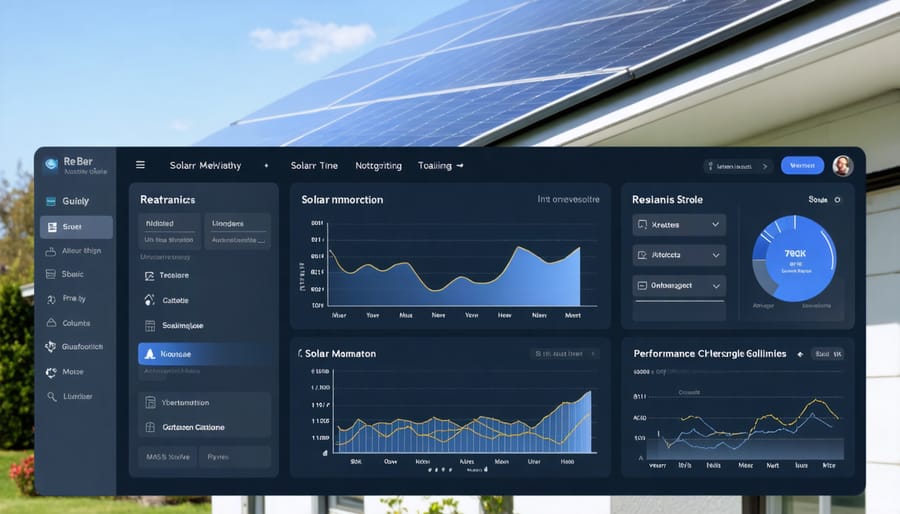Click the Gluafootioh sidebar icon
Viewport: 900px width, 514px height.
click(51, 346)
